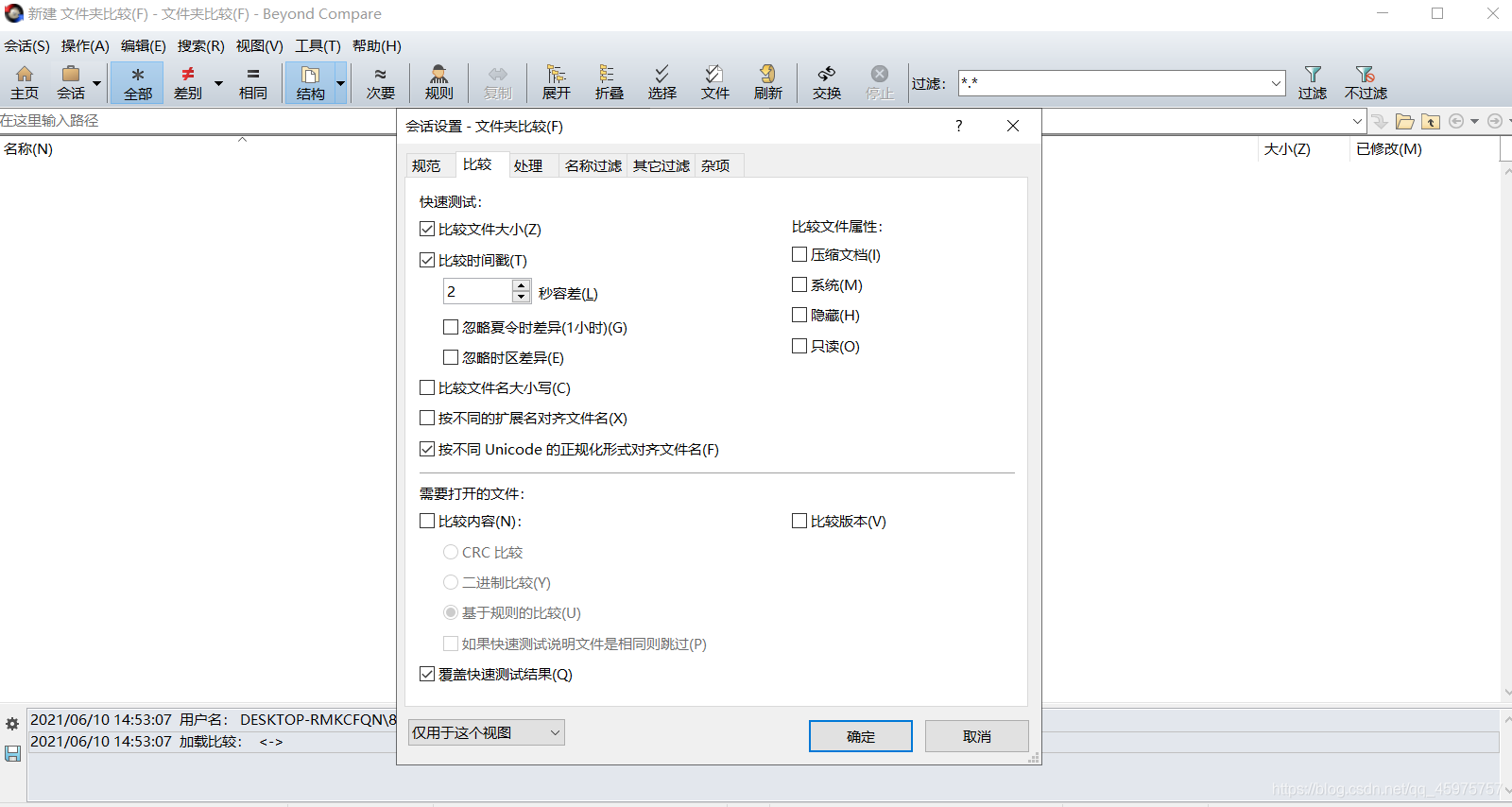Click the browse folder icon beside path
Image resolution: width=1512 pixels, height=807 pixels.
pyautogui.click(x=1405, y=121)
